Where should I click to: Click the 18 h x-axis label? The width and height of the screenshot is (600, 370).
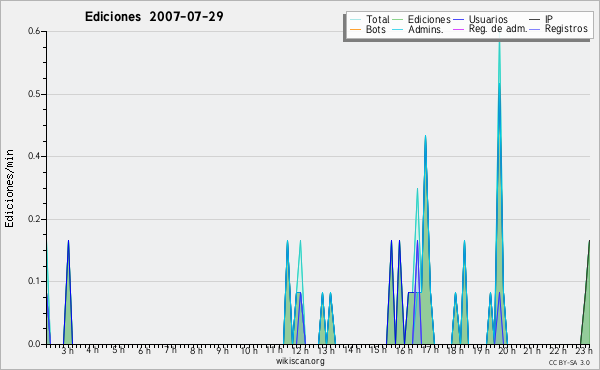pyautogui.click(x=455, y=350)
